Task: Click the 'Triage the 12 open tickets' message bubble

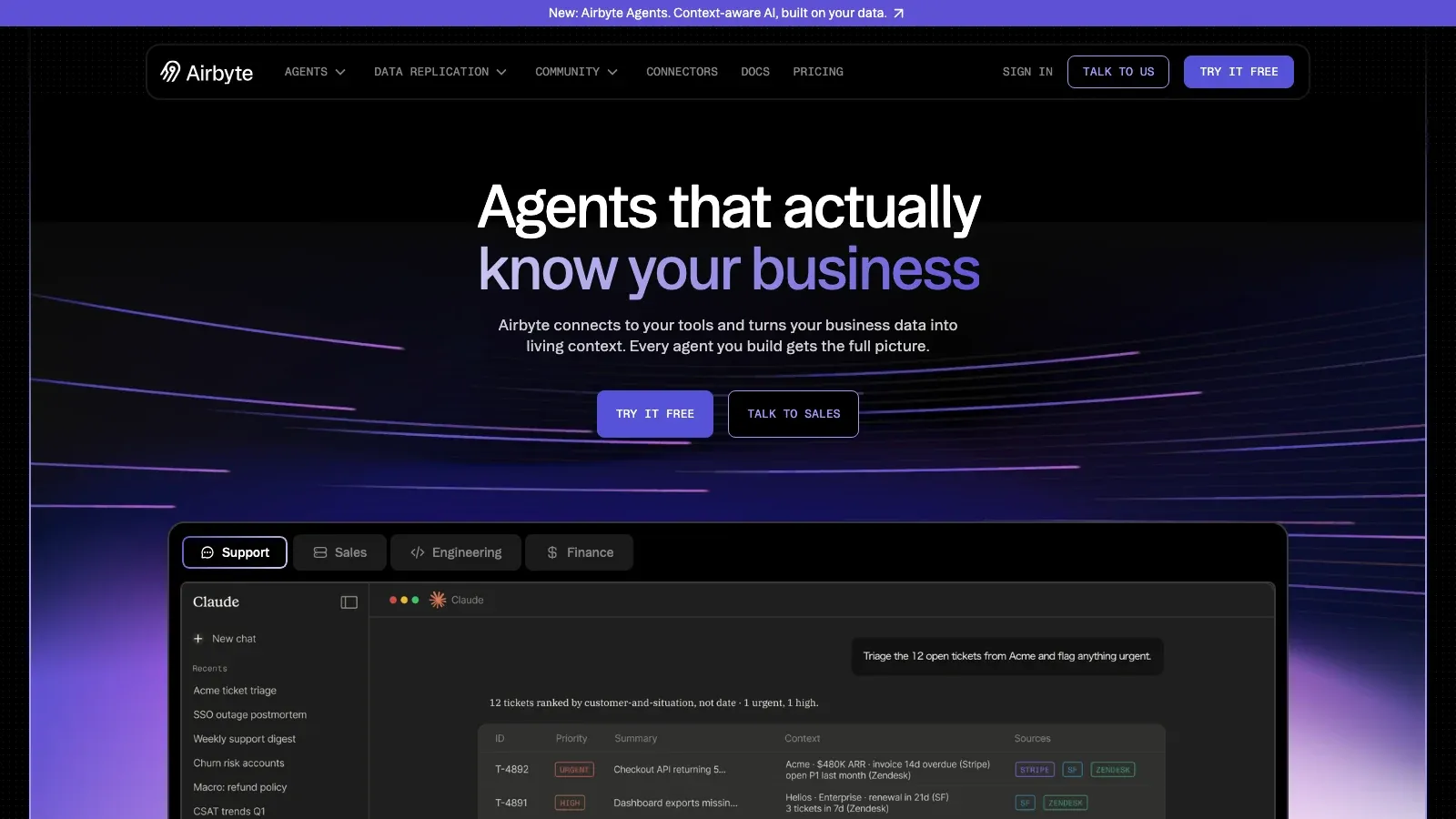Action: click(1006, 656)
